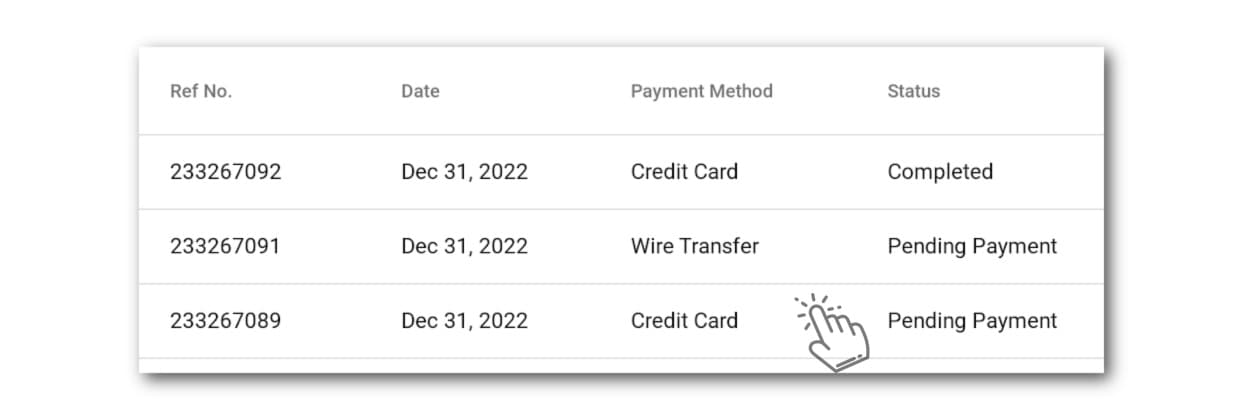Click the Status column header
The width and height of the screenshot is (1244, 420).
click(x=914, y=91)
